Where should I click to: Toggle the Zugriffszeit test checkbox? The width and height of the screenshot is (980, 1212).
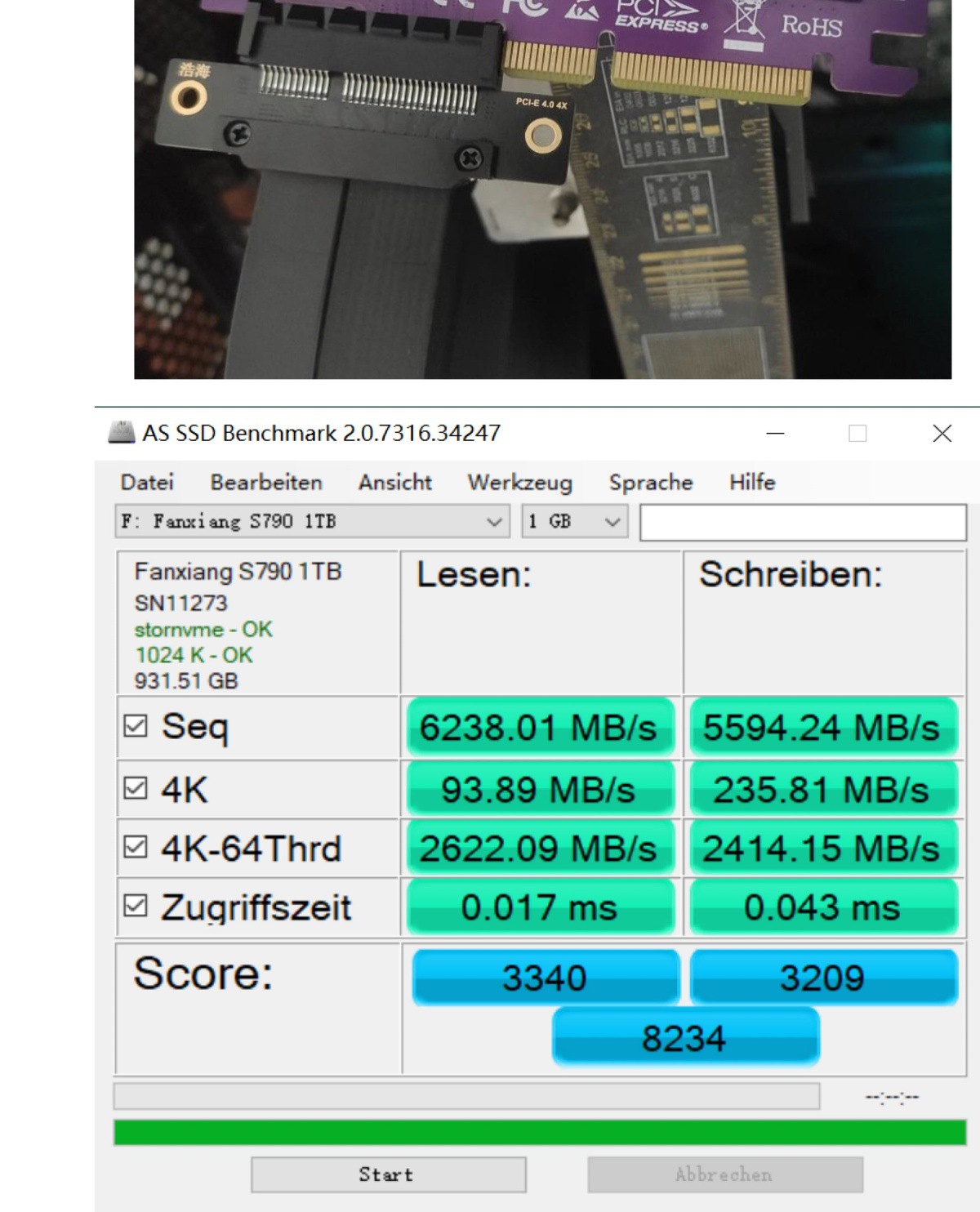tap(136, 906)
